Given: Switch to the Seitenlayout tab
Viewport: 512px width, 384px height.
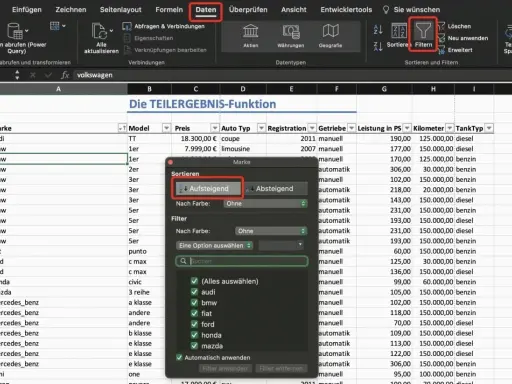Looking at the screenshot, I should [121, 10].
